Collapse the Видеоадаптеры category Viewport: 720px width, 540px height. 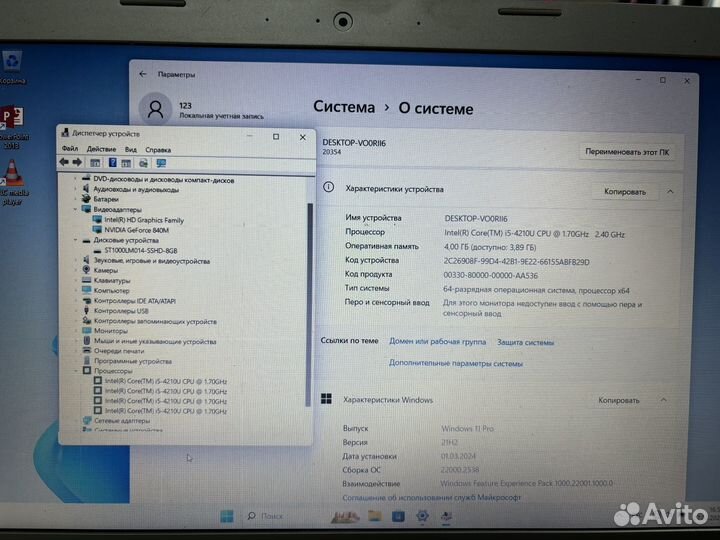[75, 209]
